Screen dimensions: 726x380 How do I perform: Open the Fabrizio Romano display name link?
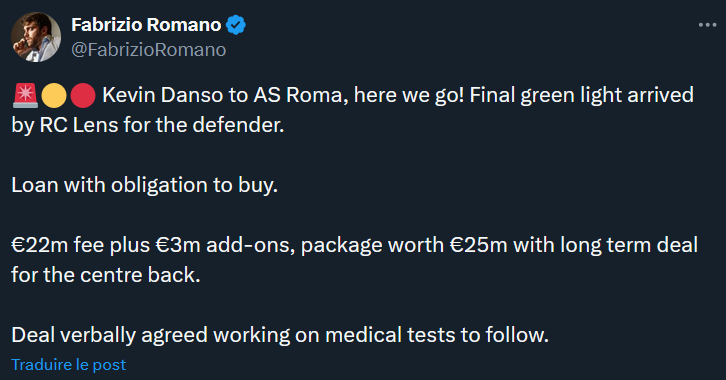(x=146, y=25)
